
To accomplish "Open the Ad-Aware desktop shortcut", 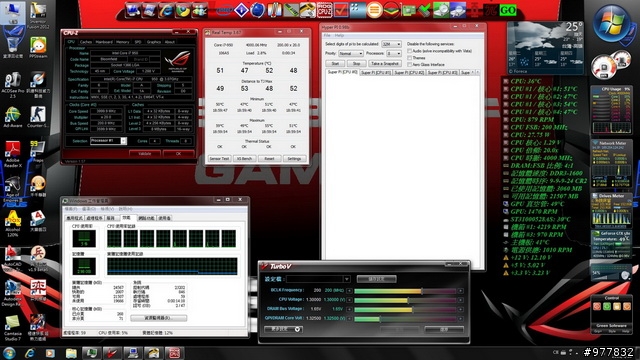I will coord(12,117).
